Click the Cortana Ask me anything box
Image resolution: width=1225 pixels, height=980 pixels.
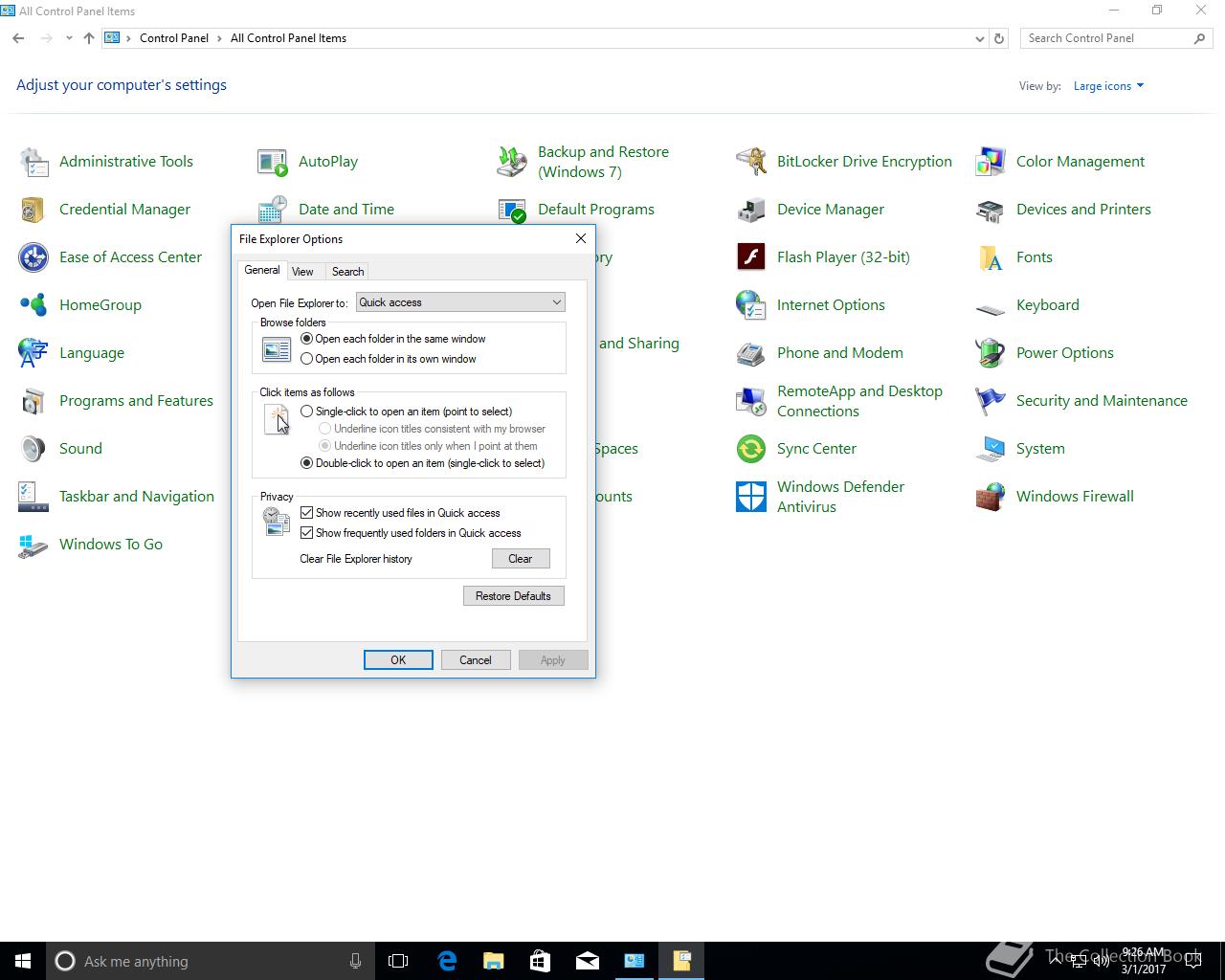click(x=210, y=961)
